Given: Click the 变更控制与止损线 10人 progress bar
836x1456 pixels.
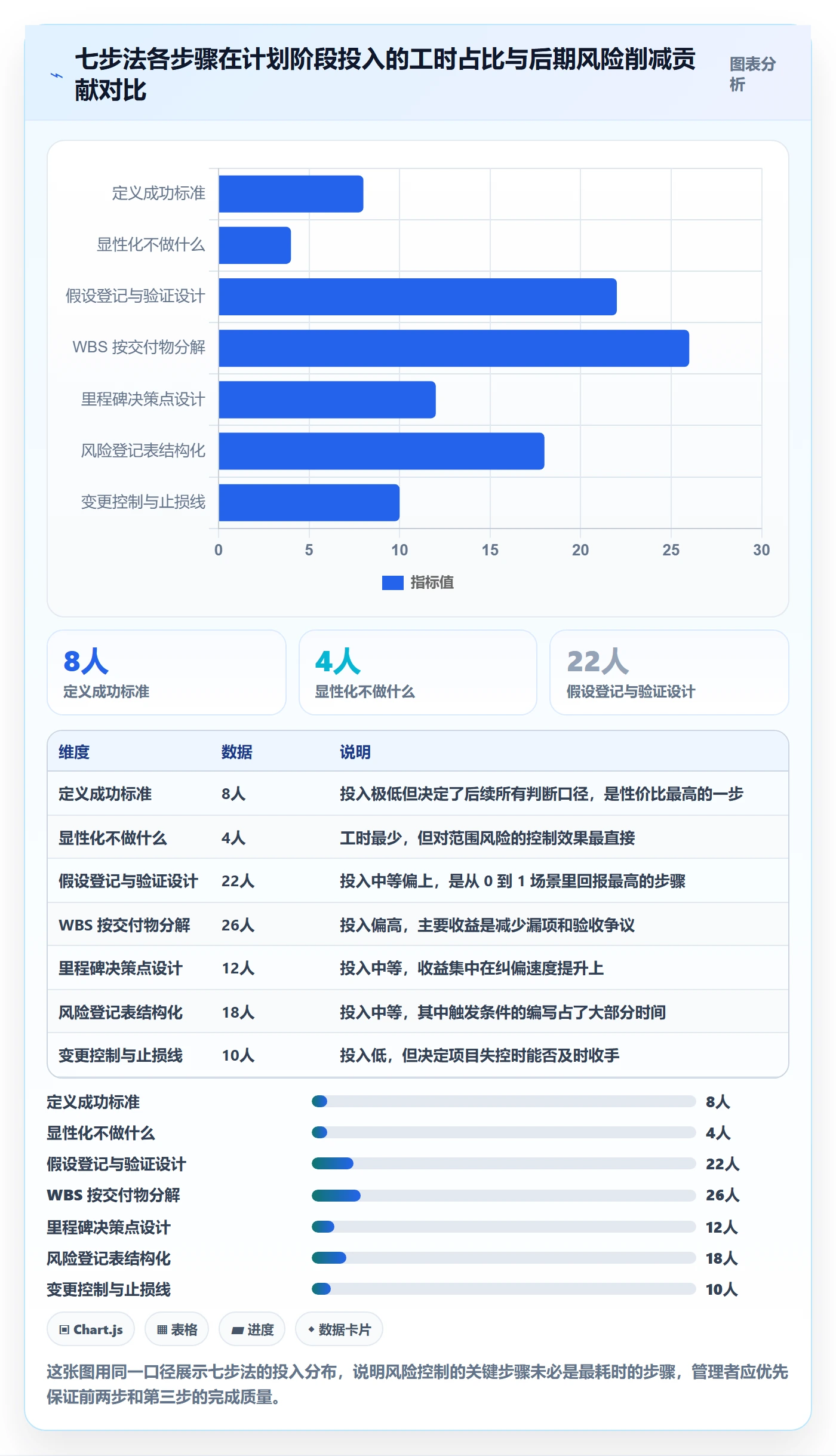Looking at the screenshot, I should click(503, 1289).
